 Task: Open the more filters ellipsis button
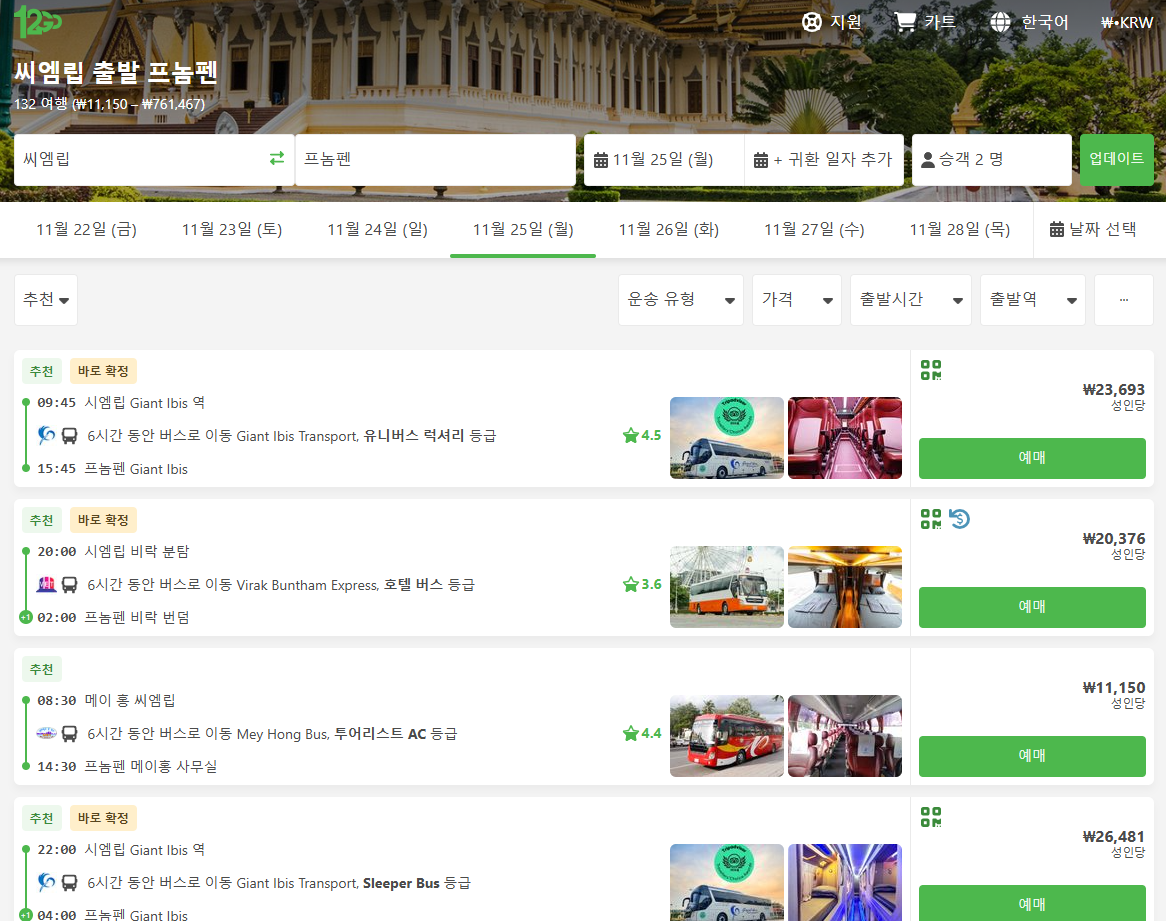pyautogui.click(x=1124, y=300)
